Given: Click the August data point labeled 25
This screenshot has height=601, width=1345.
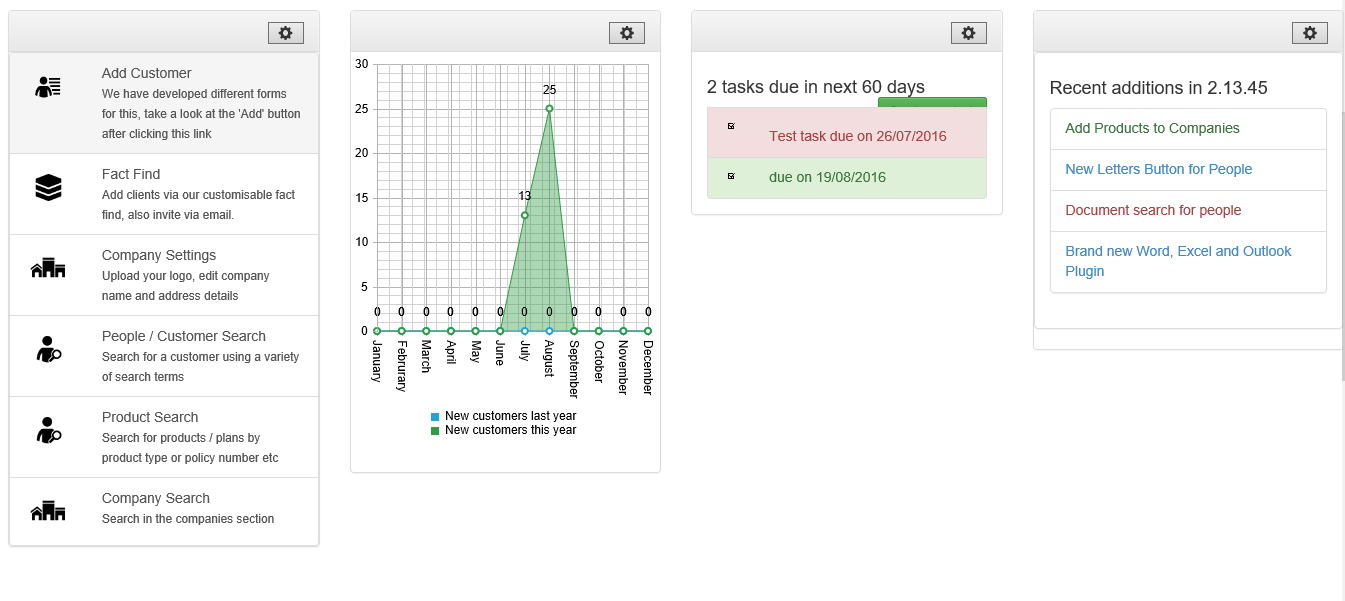Looking at the screenshot, I should tap(549, 108).
